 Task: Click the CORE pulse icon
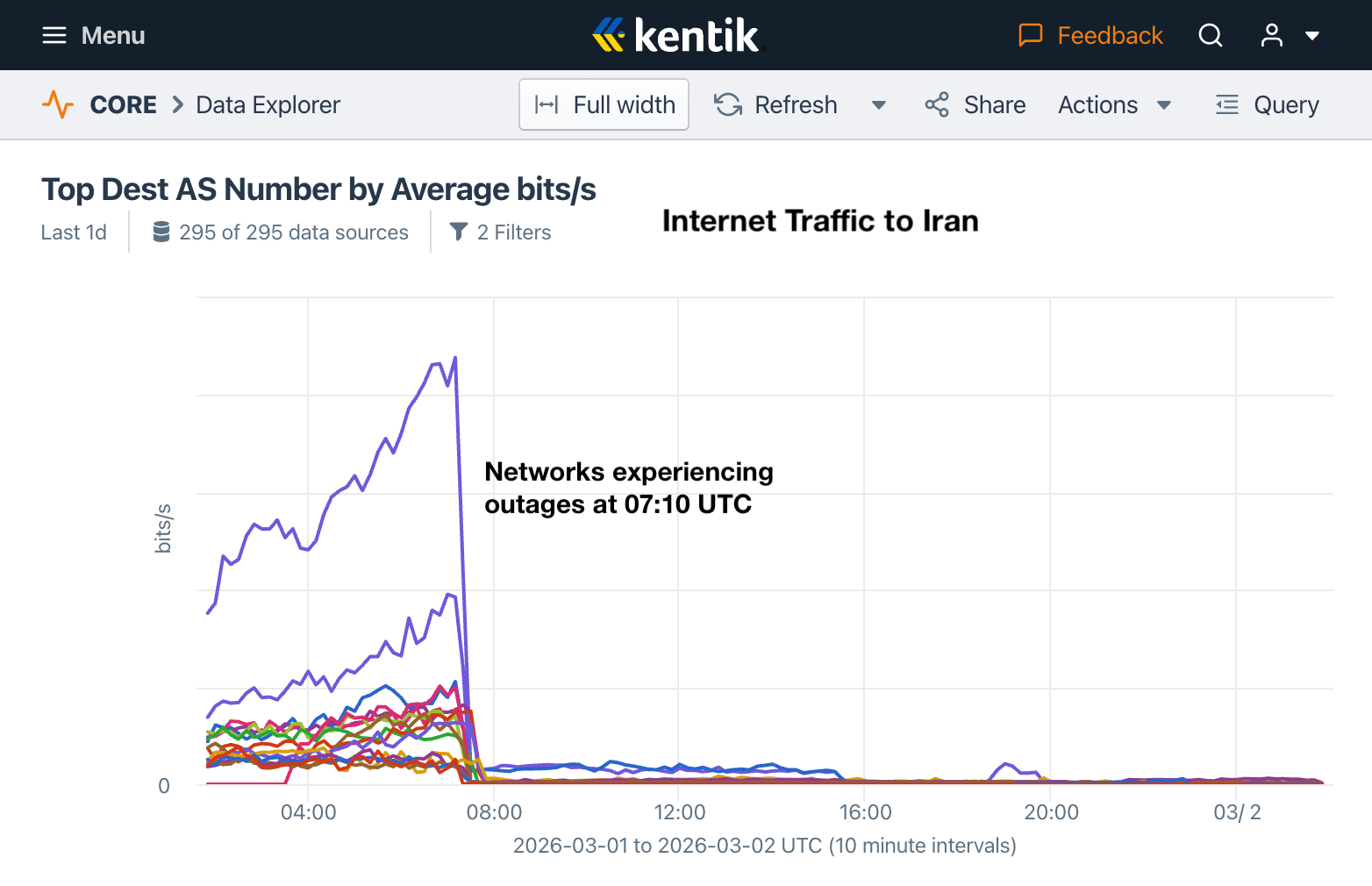pyautogui.click(x=58, y=104)
